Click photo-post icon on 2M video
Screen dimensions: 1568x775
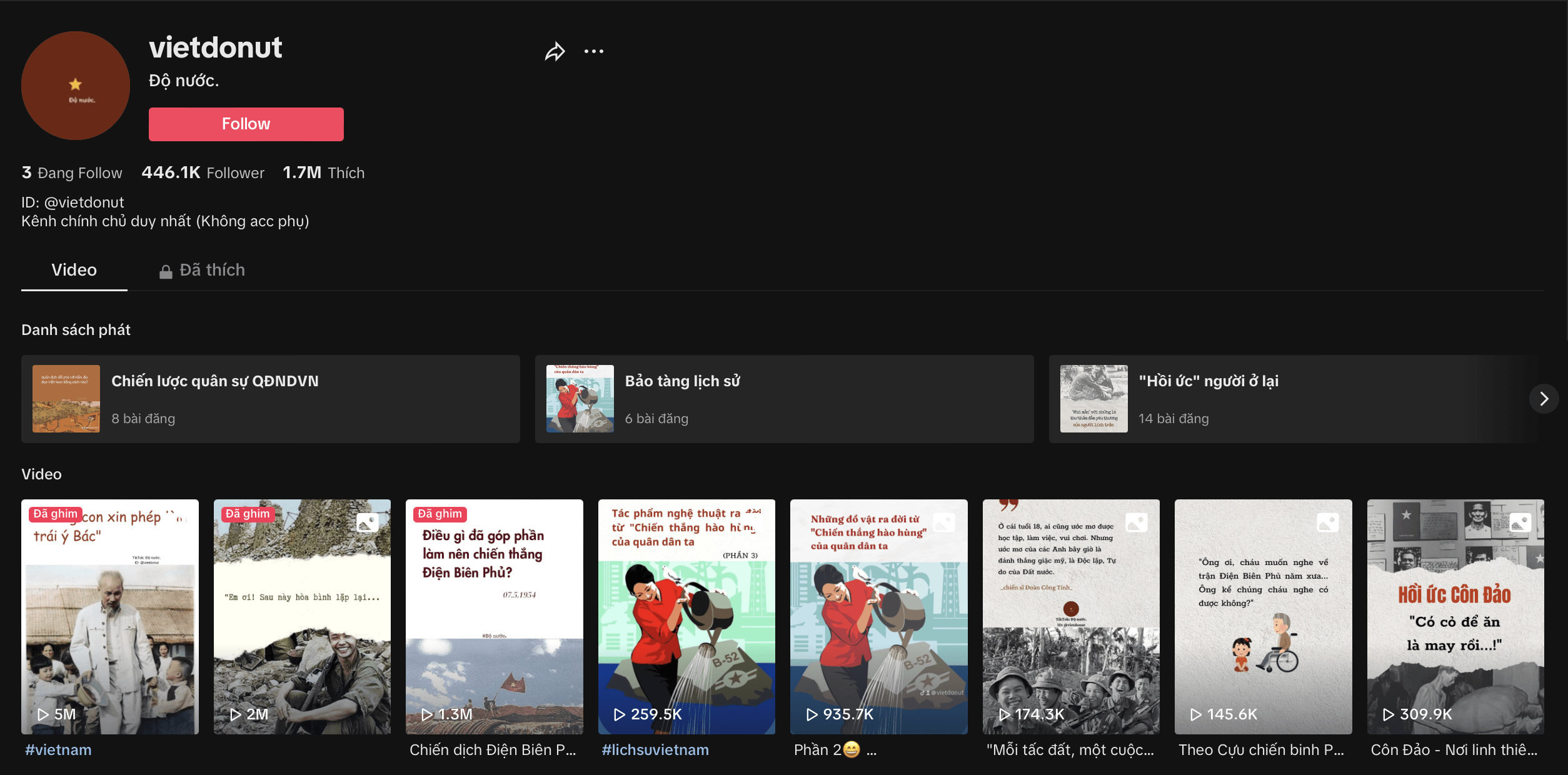pyautogui.click(x=368, y=522)
